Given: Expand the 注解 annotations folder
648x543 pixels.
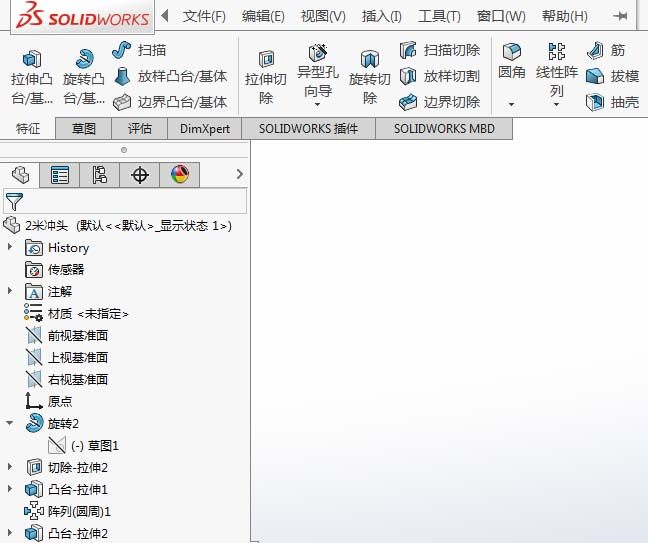Looking at the screenshot, I should tap(10, 291).
